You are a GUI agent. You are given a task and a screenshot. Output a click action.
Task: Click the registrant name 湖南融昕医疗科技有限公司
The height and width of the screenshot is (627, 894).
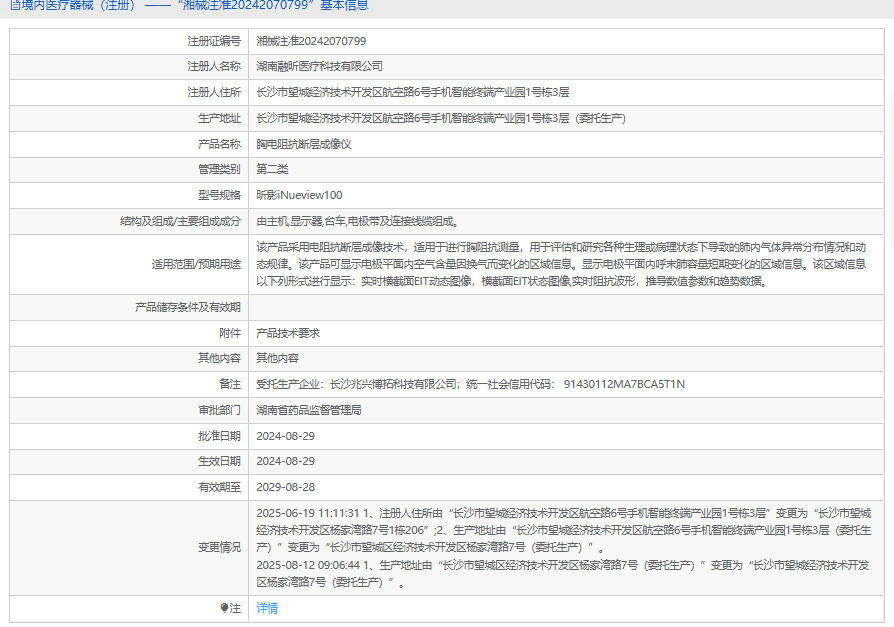tap(319, 66)
